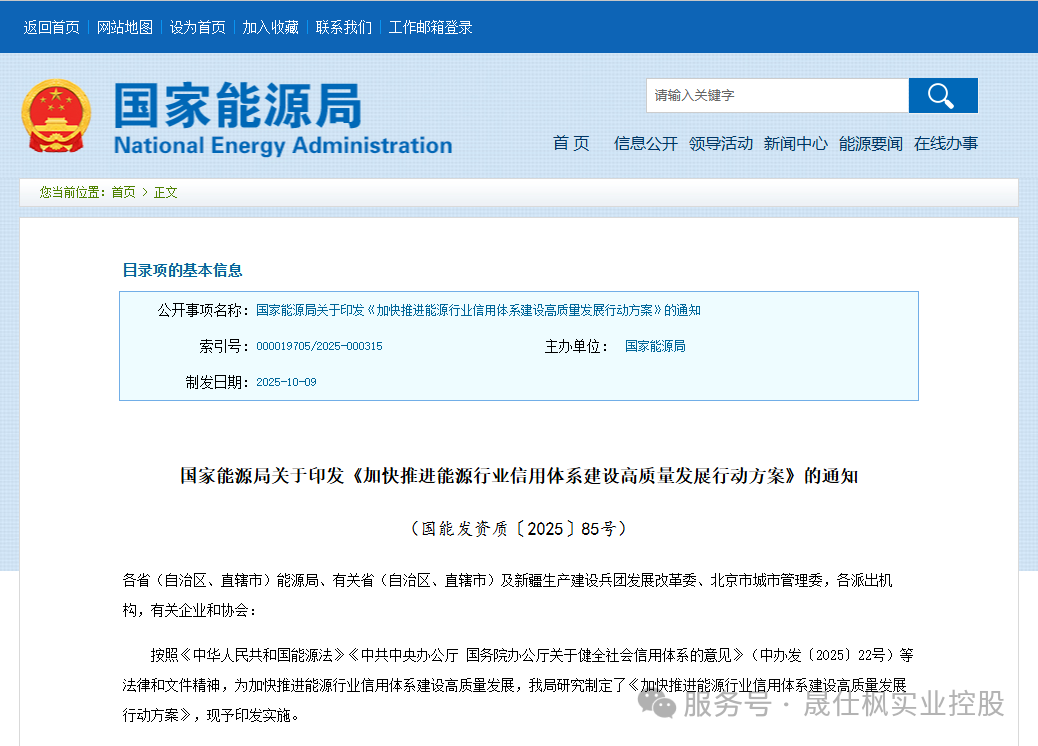Open the 新闻中心 navigation item
Screen dimensions: 1038x746
[795, 144]
